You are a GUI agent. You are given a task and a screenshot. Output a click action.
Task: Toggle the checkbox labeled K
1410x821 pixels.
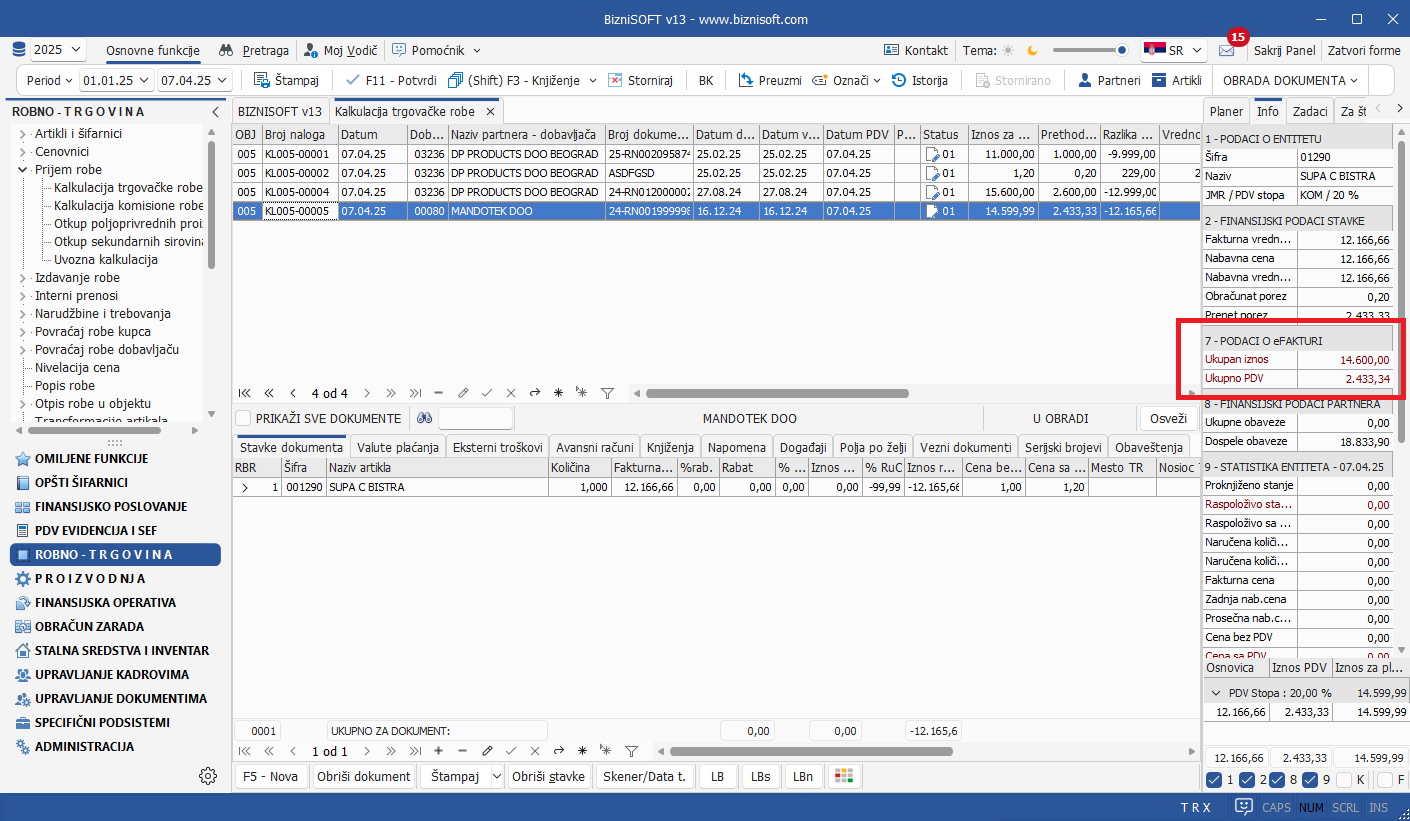[x=1344, y=780]
